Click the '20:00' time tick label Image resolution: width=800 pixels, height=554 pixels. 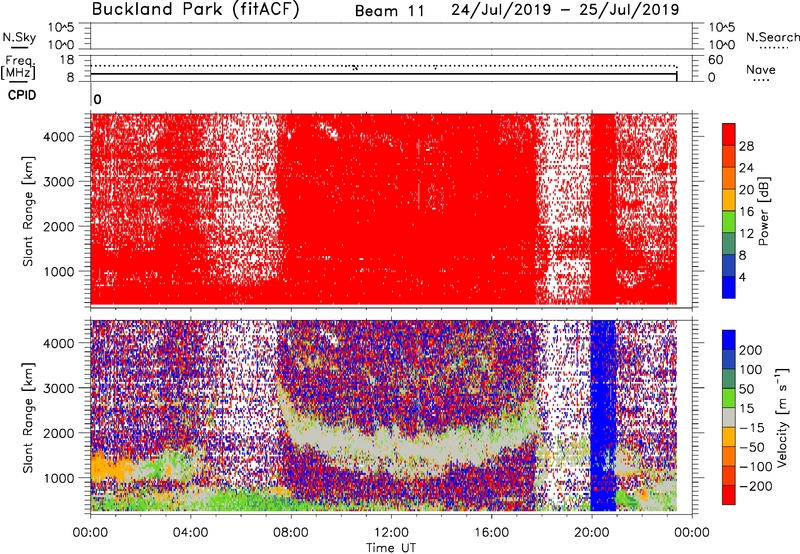[x=591, y=533]
